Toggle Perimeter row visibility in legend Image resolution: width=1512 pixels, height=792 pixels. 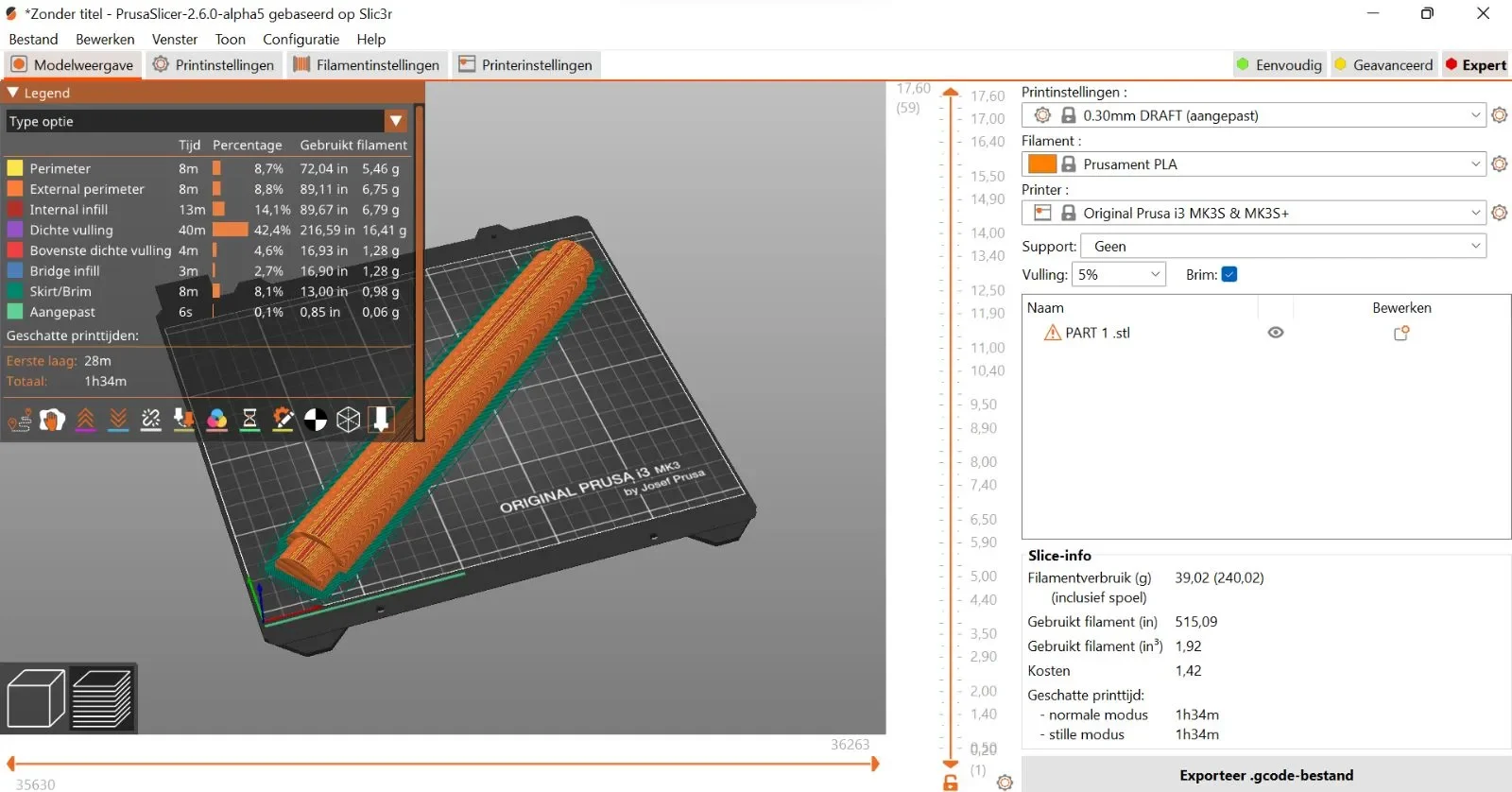[207, 168]
